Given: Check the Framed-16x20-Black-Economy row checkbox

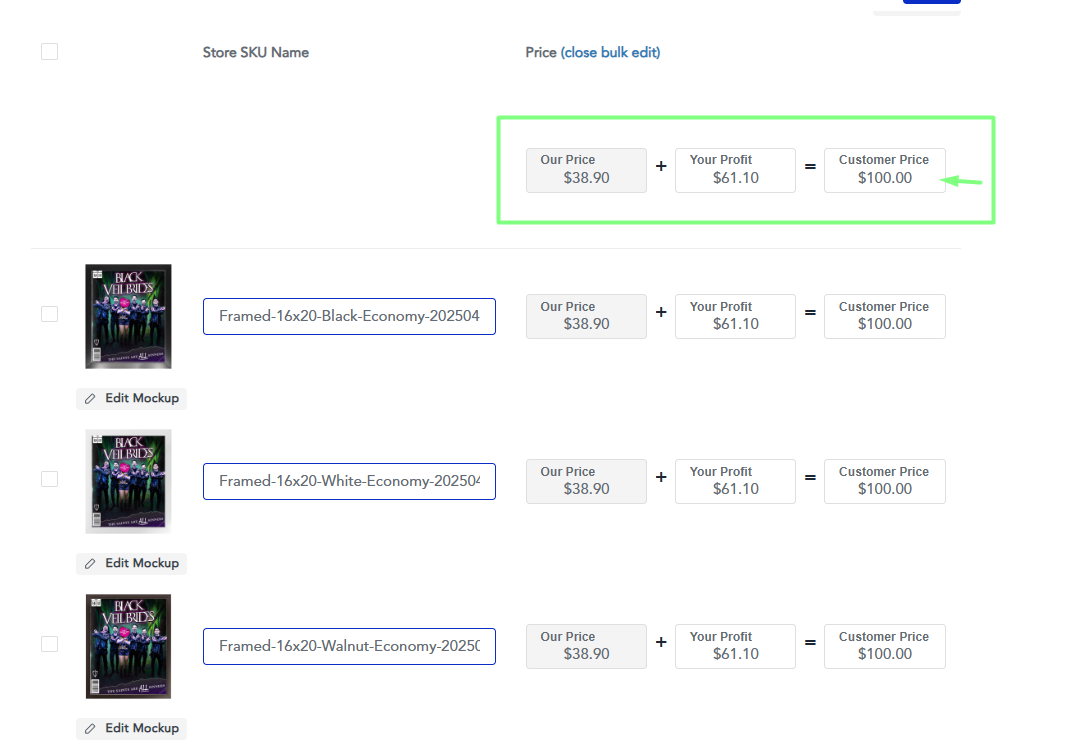Looking at the screenshot, I should [x=49, y=314].
